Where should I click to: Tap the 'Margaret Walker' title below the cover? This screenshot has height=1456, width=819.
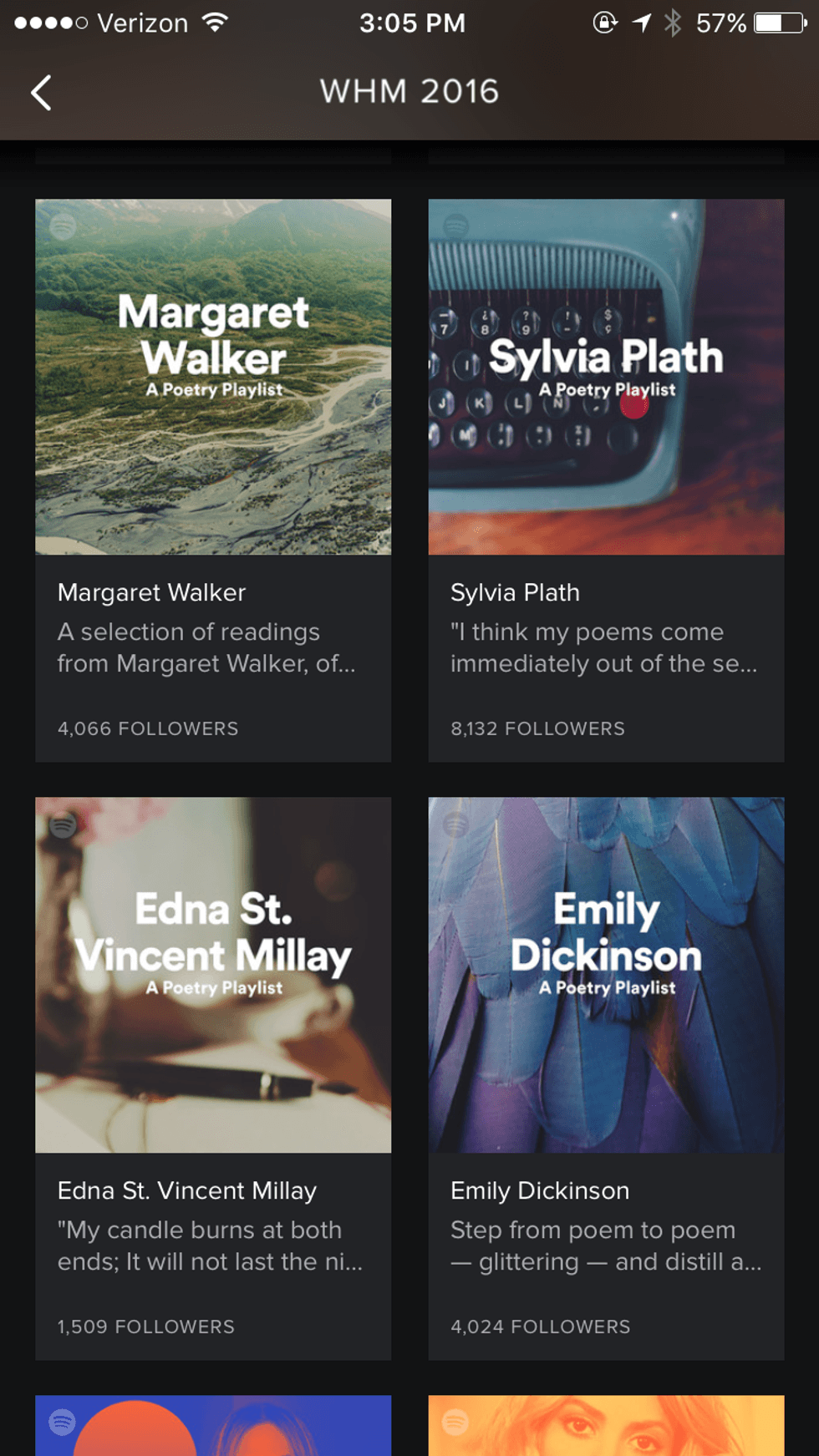coord(151,592)
